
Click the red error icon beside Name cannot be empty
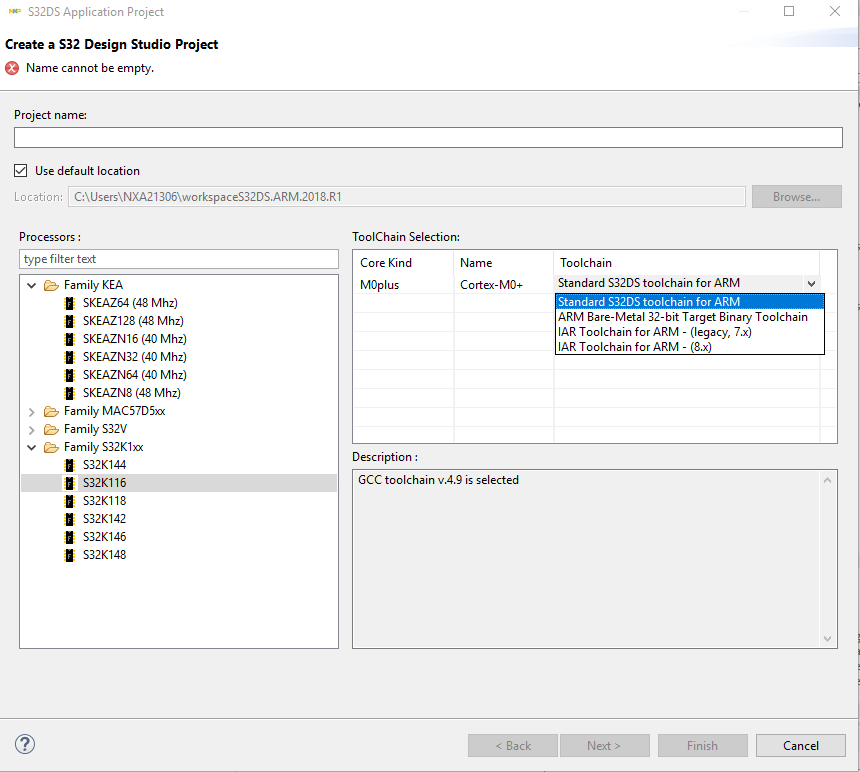pyautogui.click(x=12, y=68)
